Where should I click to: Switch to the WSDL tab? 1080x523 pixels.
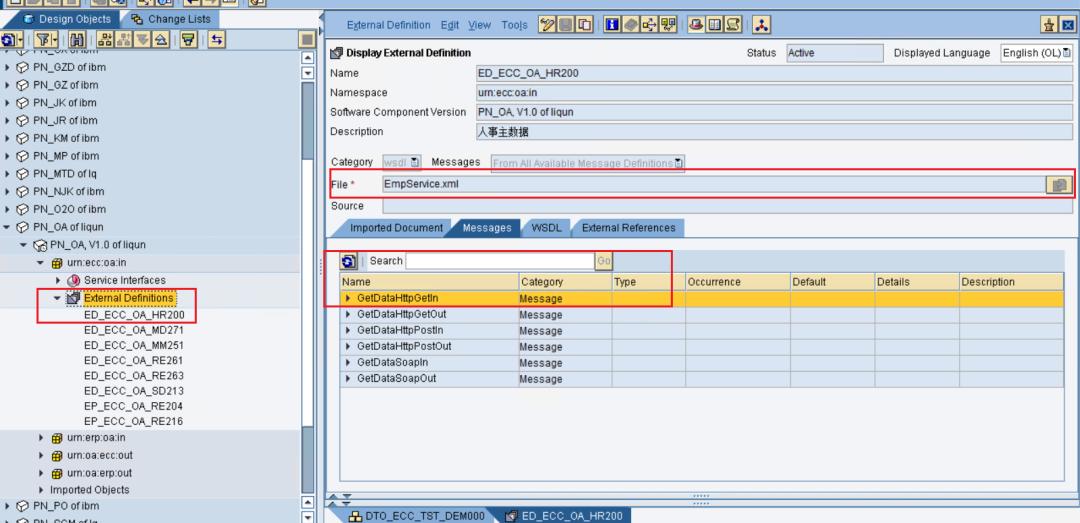546,227
